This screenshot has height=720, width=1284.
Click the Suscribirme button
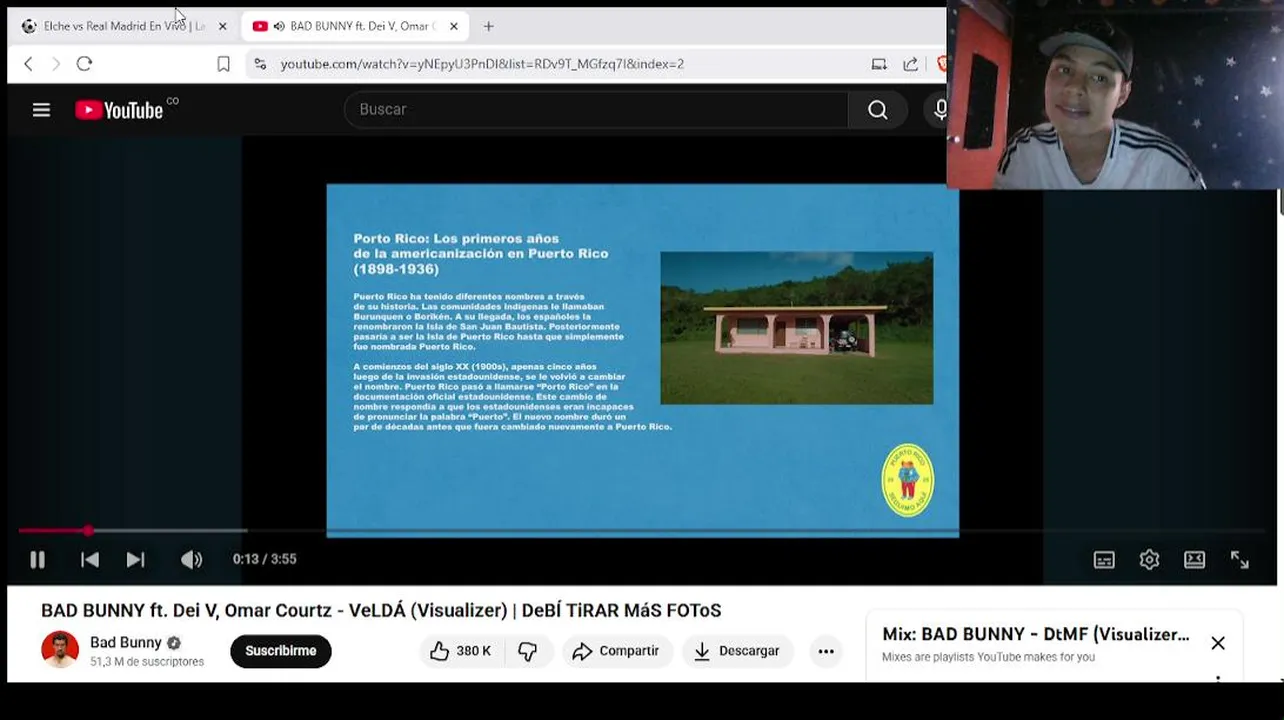pos(281,651)
